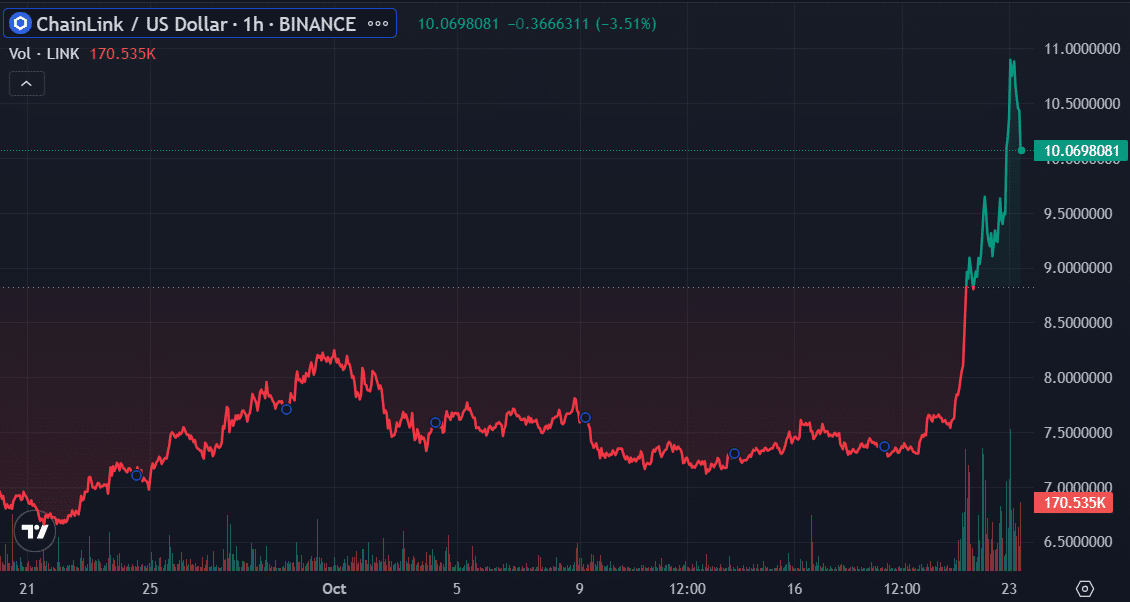Screen dimensions: 1130x602
Task: Click the Oct label on the time axis
Action: (334, 589)
